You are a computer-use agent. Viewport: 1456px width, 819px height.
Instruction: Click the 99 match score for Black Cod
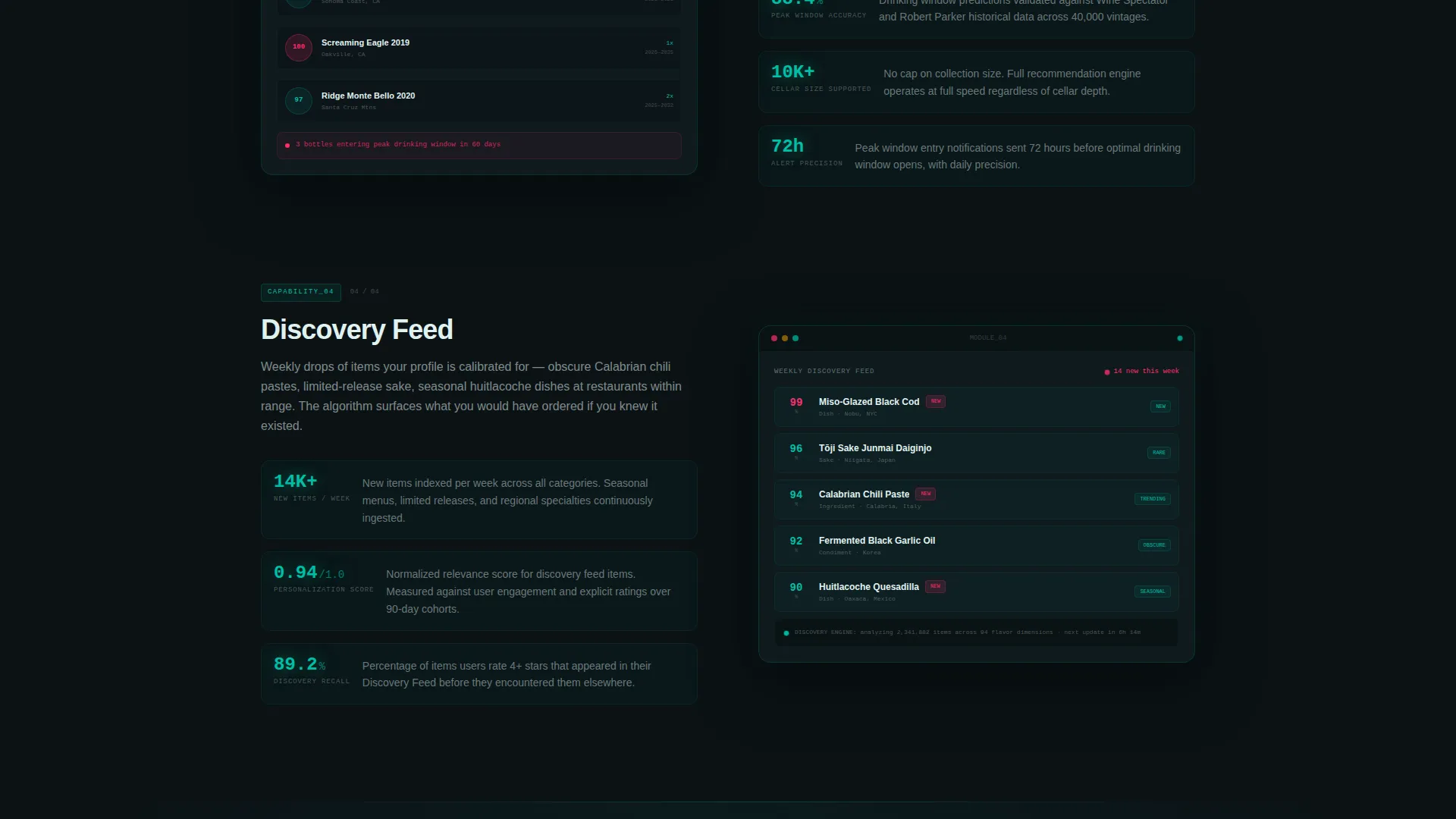click(x=796, y=403)
